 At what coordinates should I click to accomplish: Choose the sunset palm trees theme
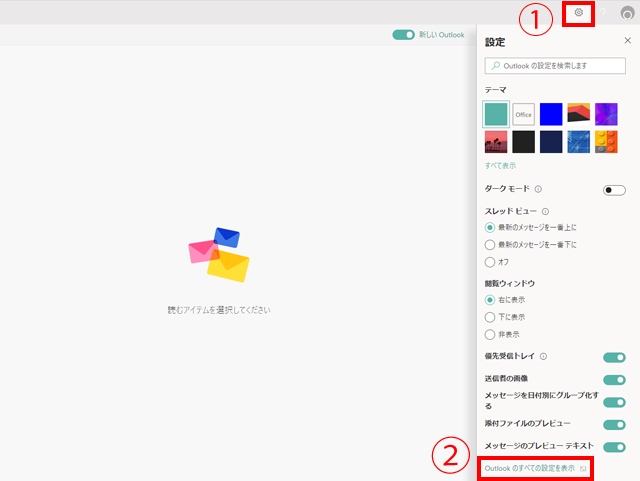pyautogui.click(x=496, y=142)
